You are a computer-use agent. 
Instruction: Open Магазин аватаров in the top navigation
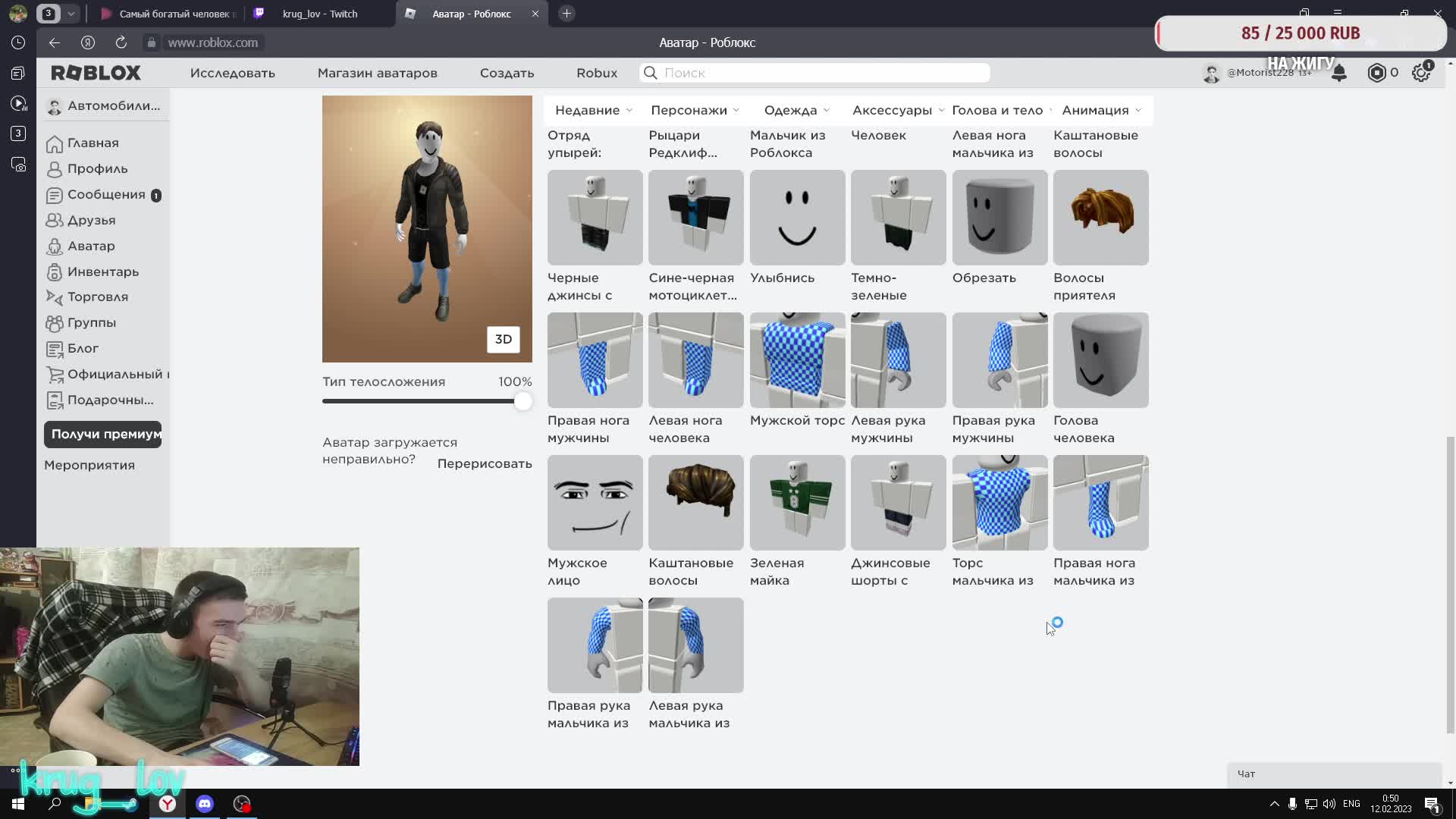click(x=378, y=73)
